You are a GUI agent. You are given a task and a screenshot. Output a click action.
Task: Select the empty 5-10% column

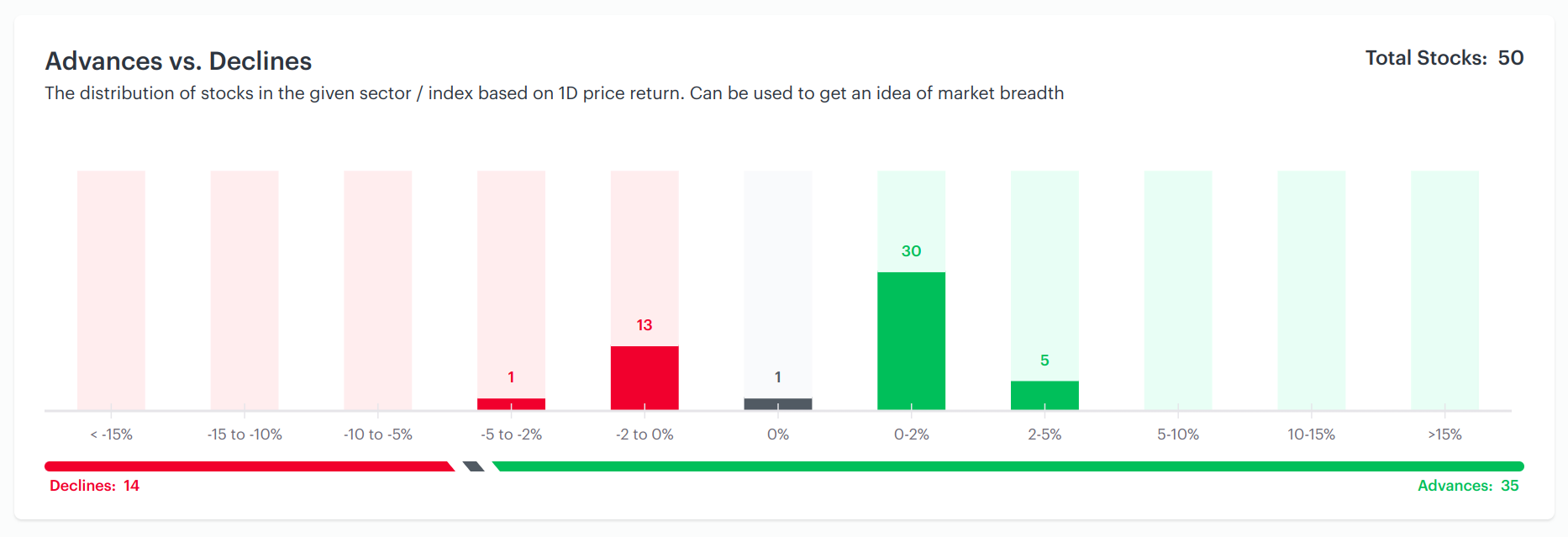coord(1178,291)
